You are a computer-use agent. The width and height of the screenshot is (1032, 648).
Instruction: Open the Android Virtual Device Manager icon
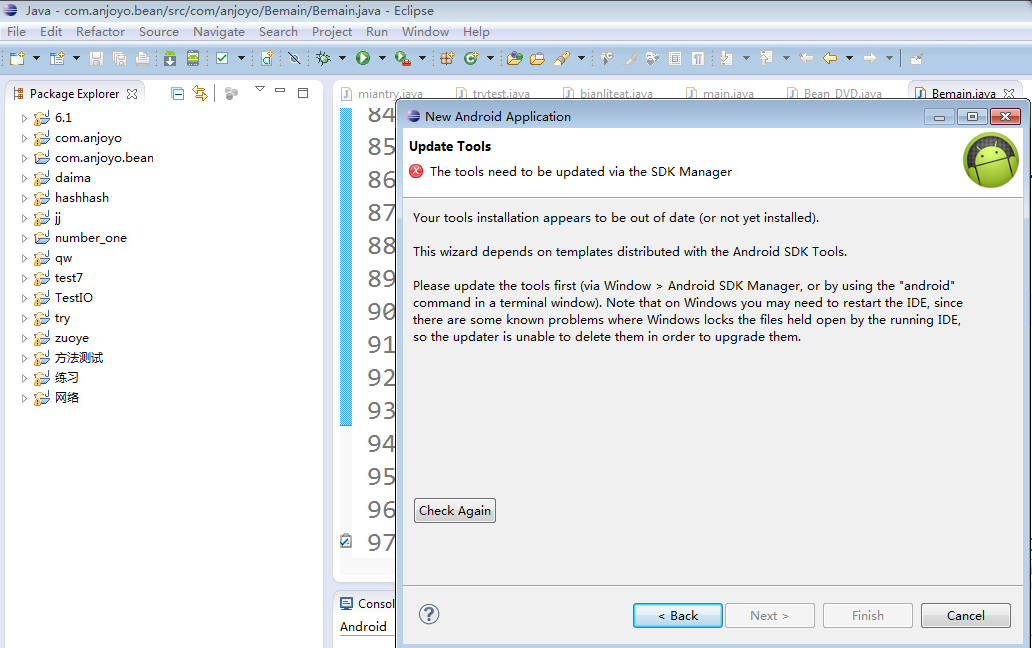coord(193,59)
